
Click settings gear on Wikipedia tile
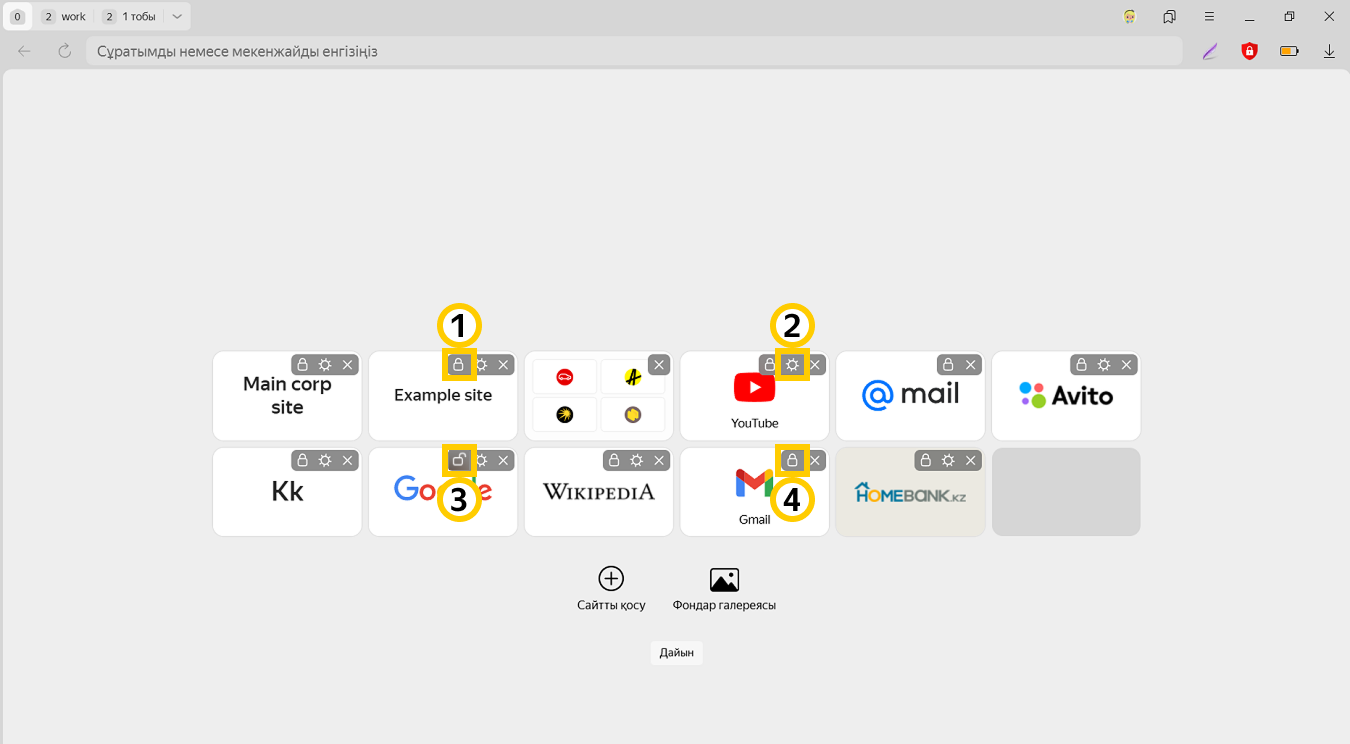coord(636,461)
